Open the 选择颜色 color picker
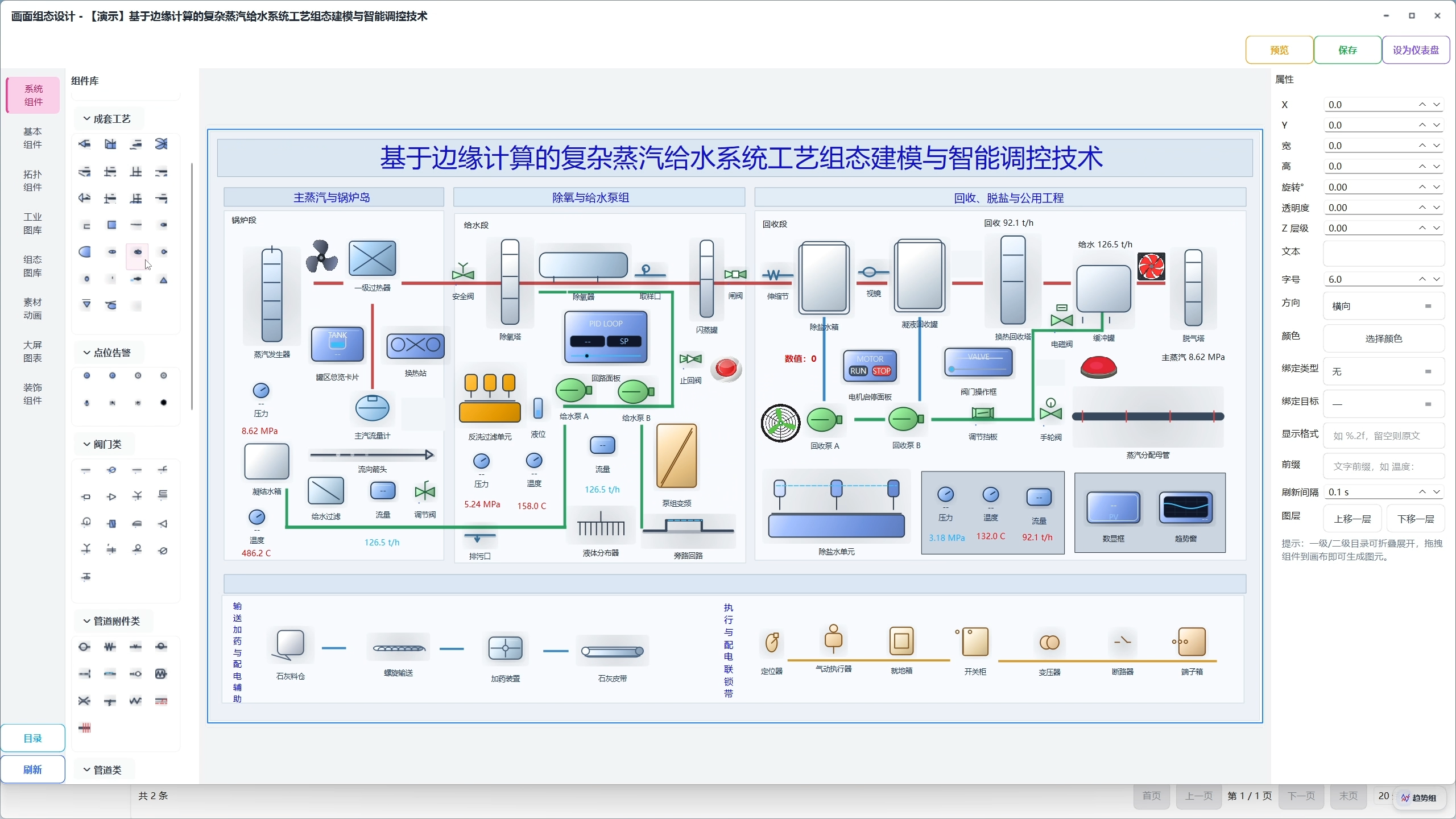This screenshot has width=1456, height=819. [1383, 338]
